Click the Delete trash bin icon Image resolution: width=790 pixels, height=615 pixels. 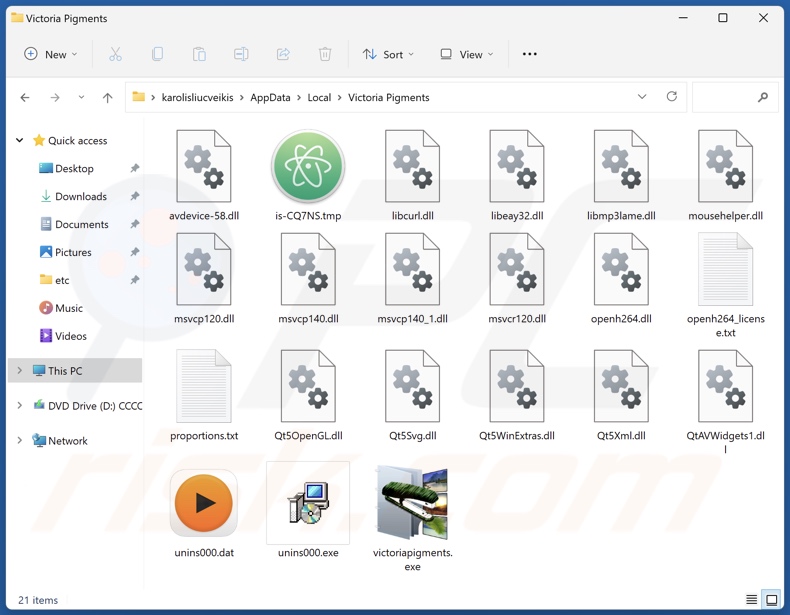325,54
